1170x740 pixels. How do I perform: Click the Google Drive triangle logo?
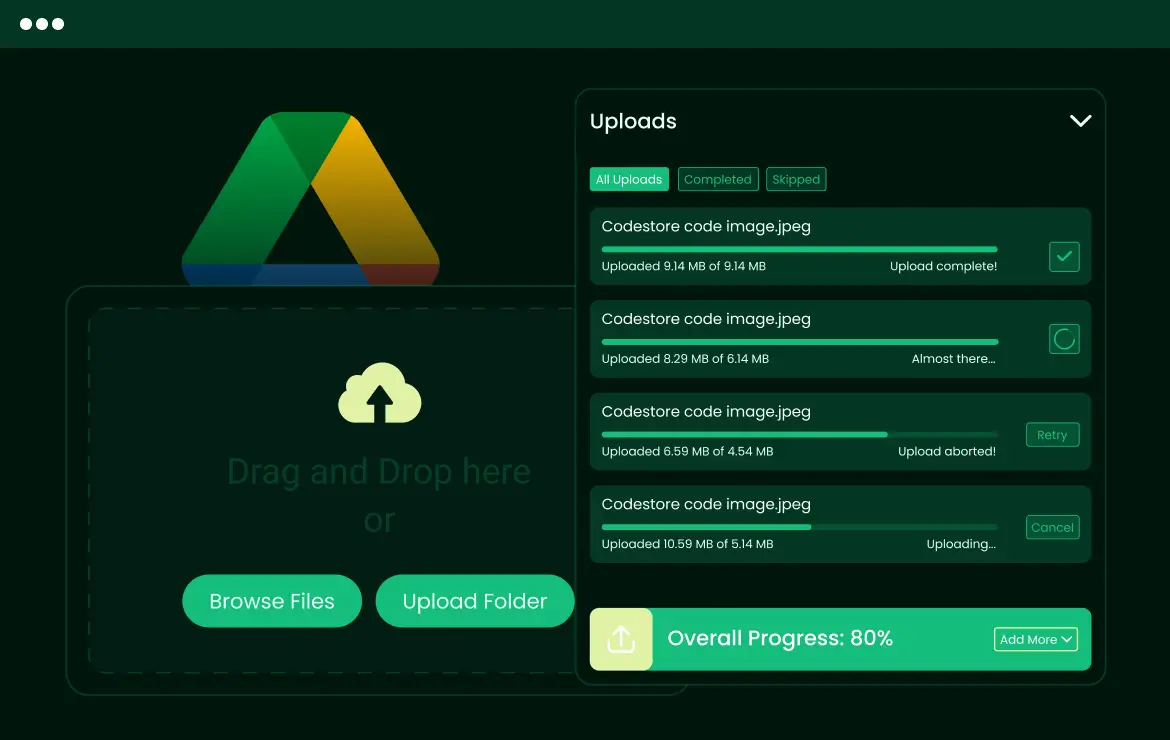tap(310, 199)
